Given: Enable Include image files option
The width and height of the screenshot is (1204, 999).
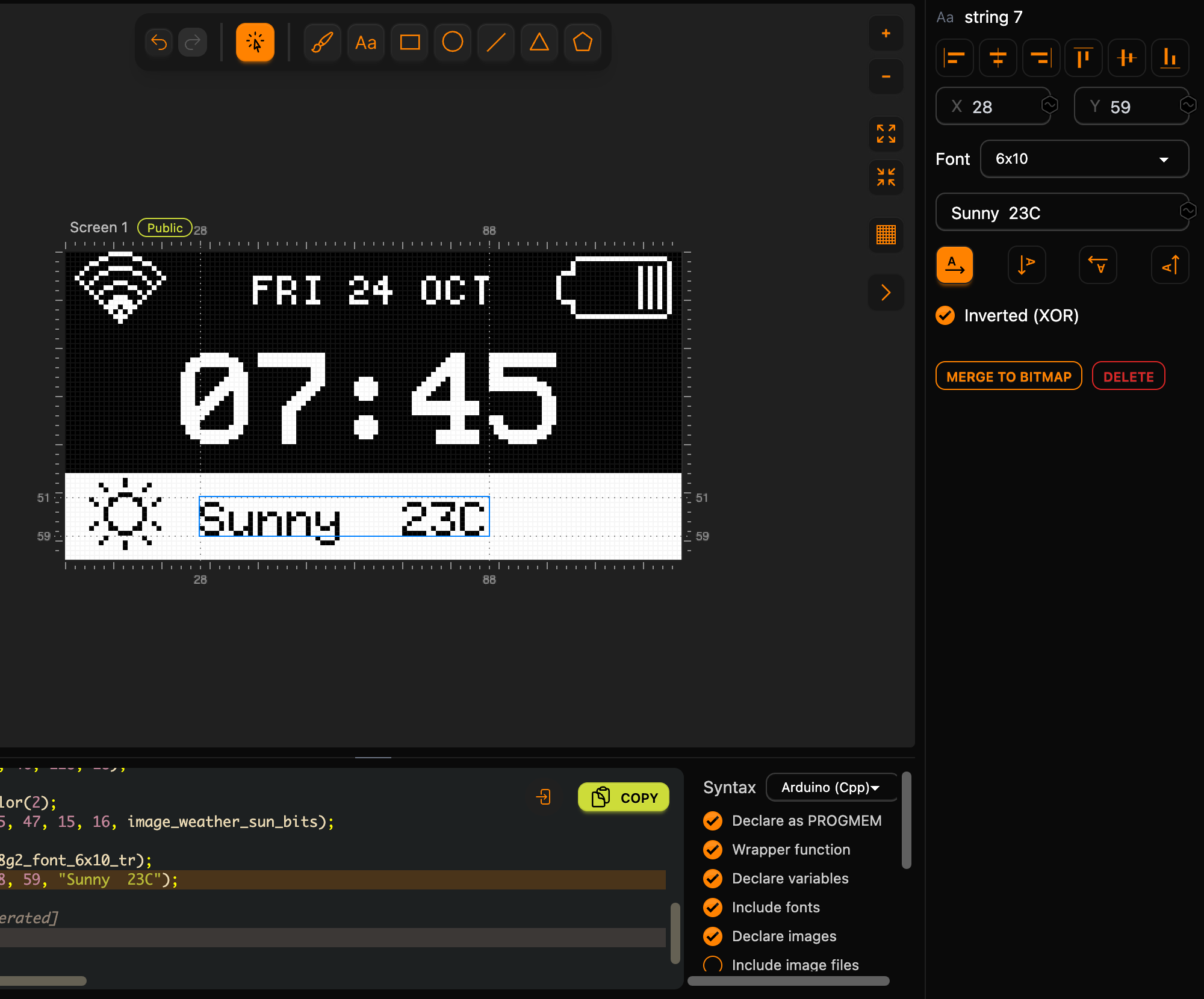Looking at the screenshot, I should (x=713, y=965).
